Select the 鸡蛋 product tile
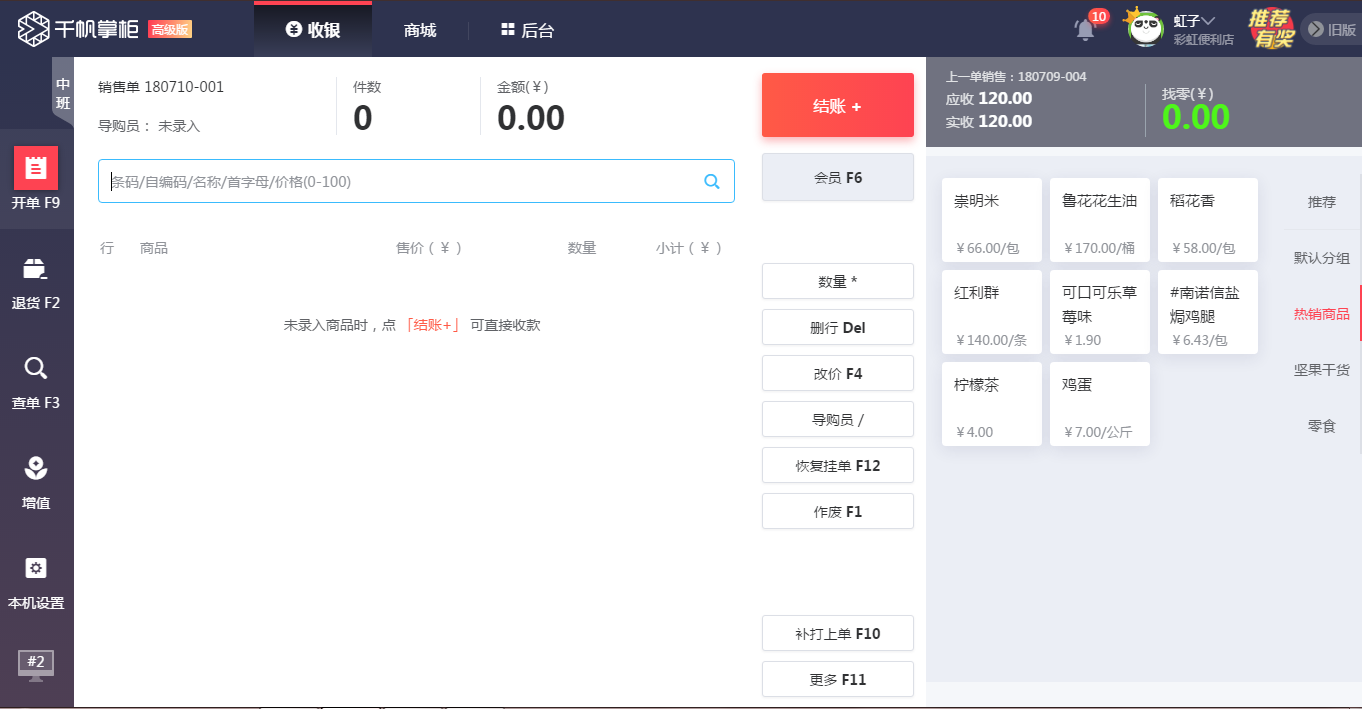Viewport: 1362px width, 709px height. click(1099, 403)
